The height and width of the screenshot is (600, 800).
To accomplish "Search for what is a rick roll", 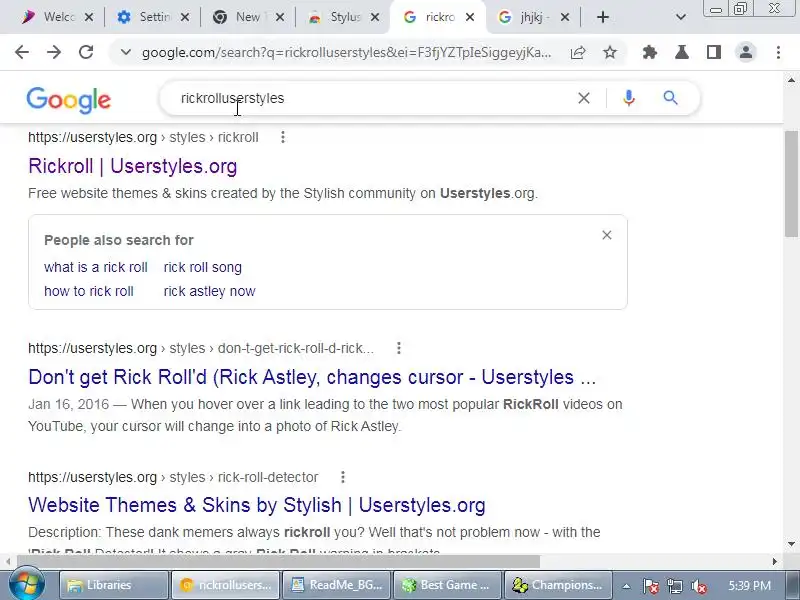I will click(x=95, y=267).
